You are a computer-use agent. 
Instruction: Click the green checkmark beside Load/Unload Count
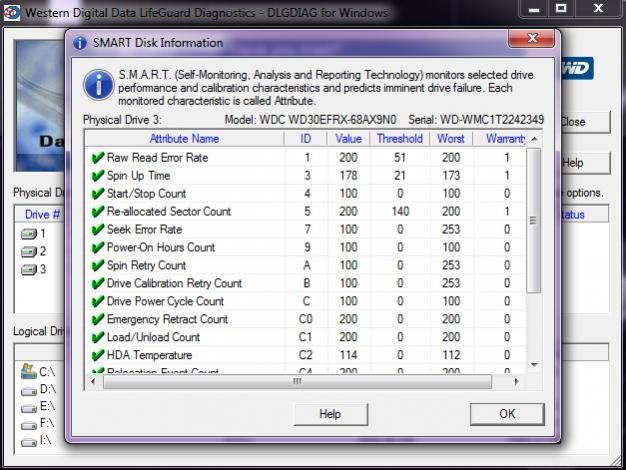pyautogui.click(x=98, y=337)
